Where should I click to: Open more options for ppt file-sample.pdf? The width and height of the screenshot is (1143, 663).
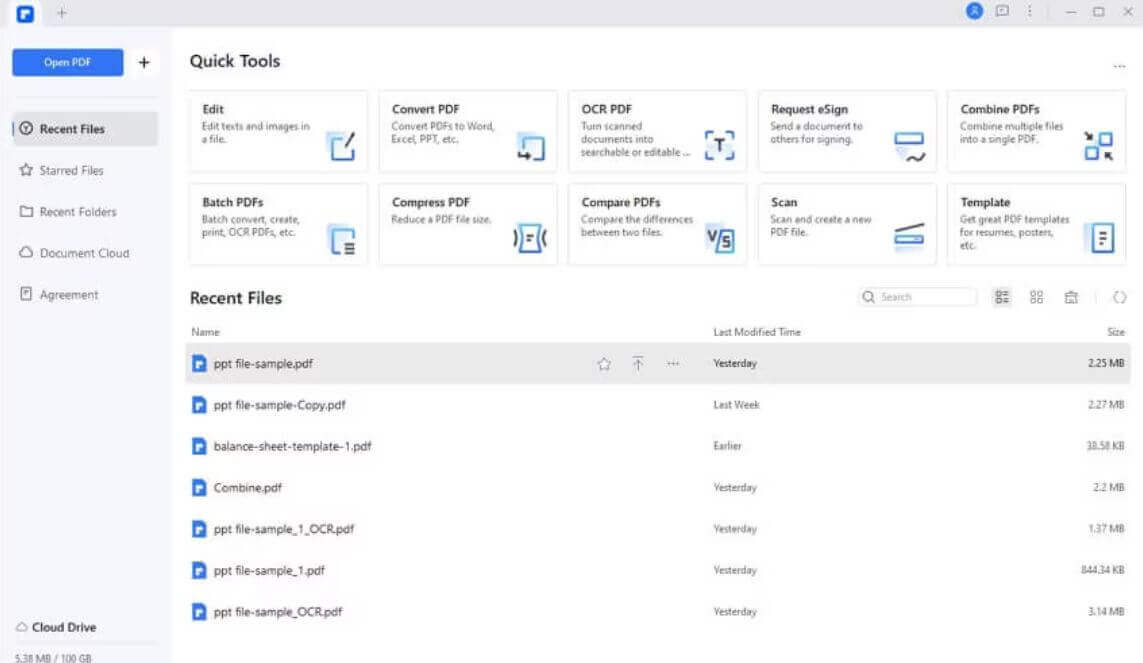click(x=672, y=364)
